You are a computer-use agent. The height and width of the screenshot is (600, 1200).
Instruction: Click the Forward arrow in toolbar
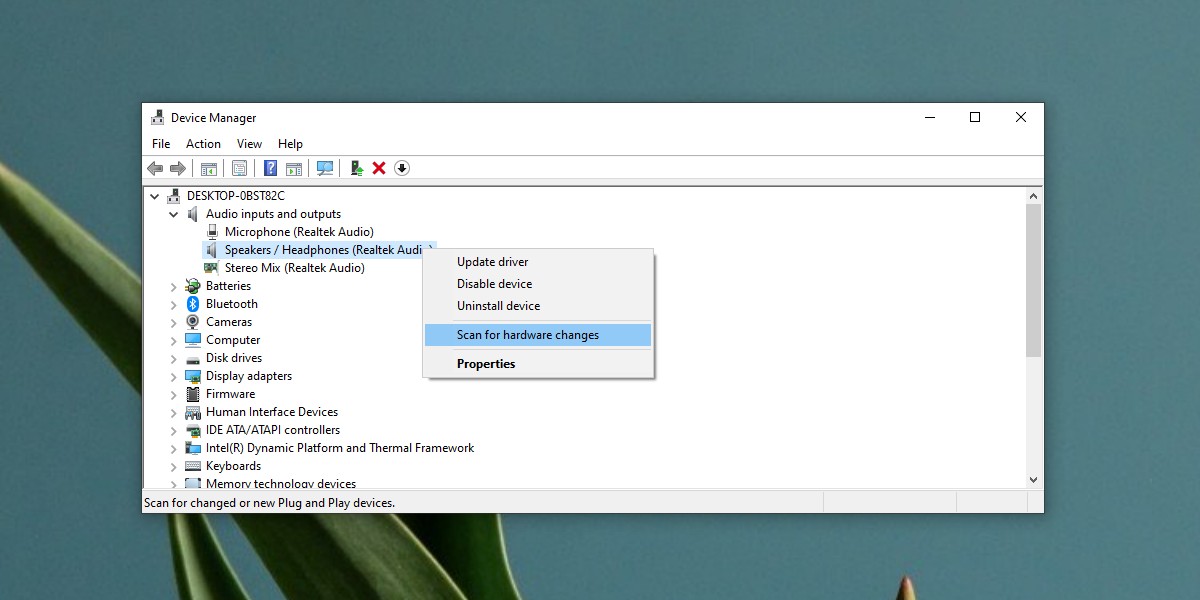(177, 168)
